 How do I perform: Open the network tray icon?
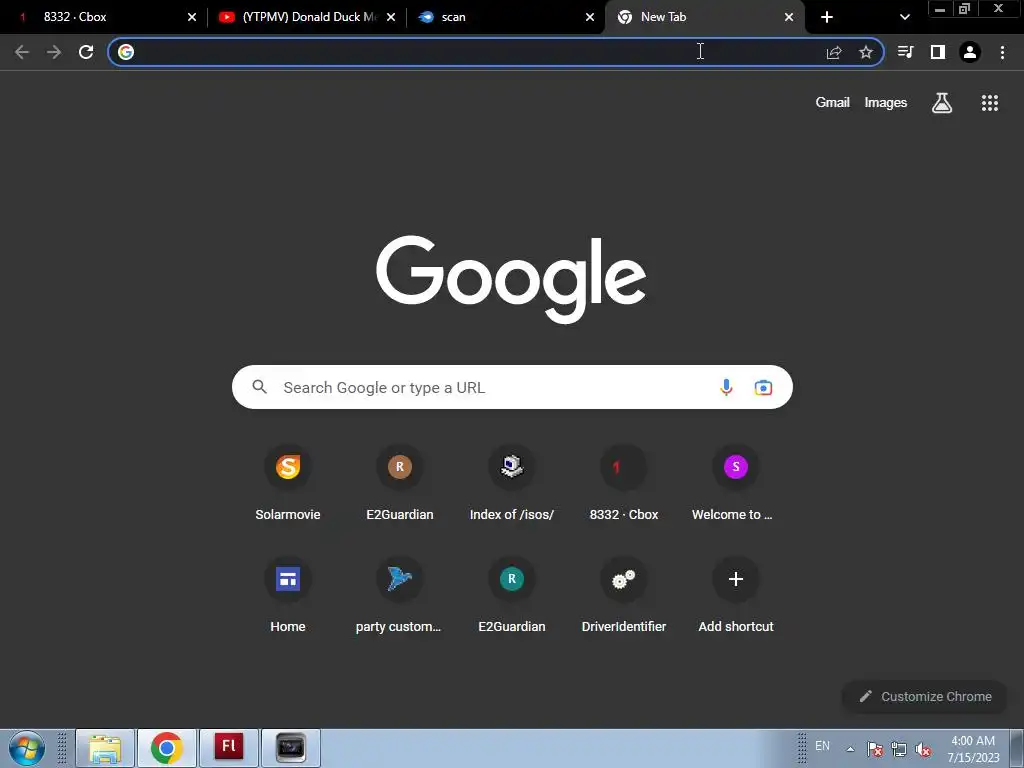pos(899,749)
